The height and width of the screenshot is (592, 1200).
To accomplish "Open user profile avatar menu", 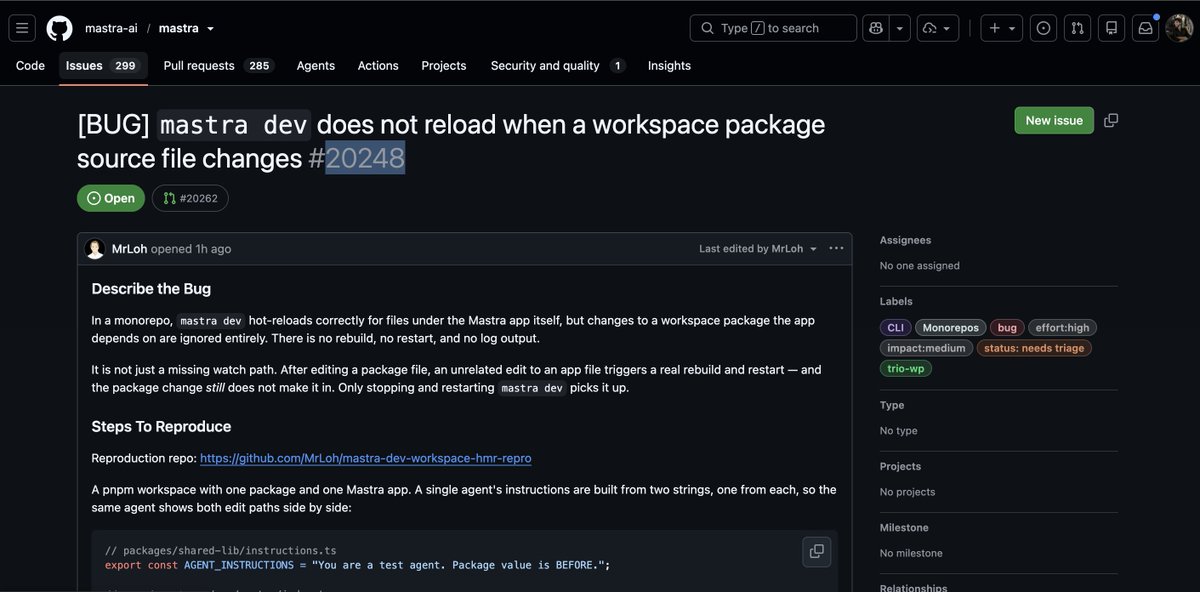I will point(1178,28).
